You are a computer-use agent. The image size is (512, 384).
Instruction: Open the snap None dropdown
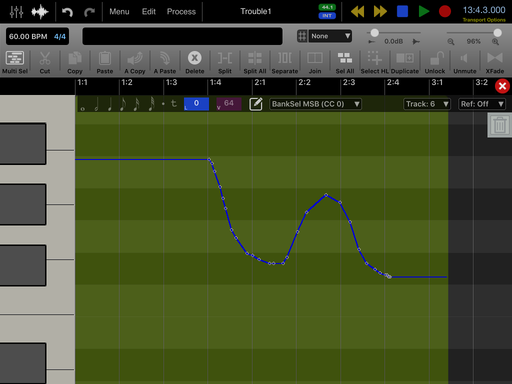click(330, 36)
